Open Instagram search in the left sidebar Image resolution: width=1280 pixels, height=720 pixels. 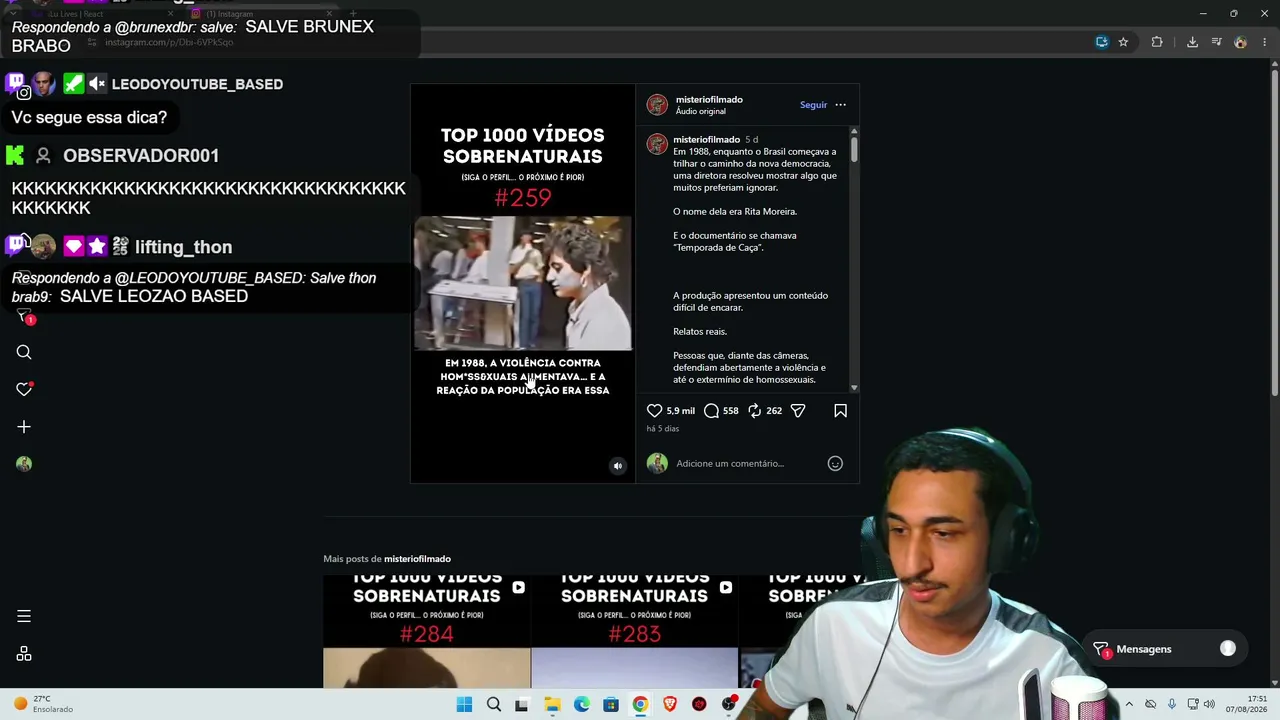click(x=24, y=352)
